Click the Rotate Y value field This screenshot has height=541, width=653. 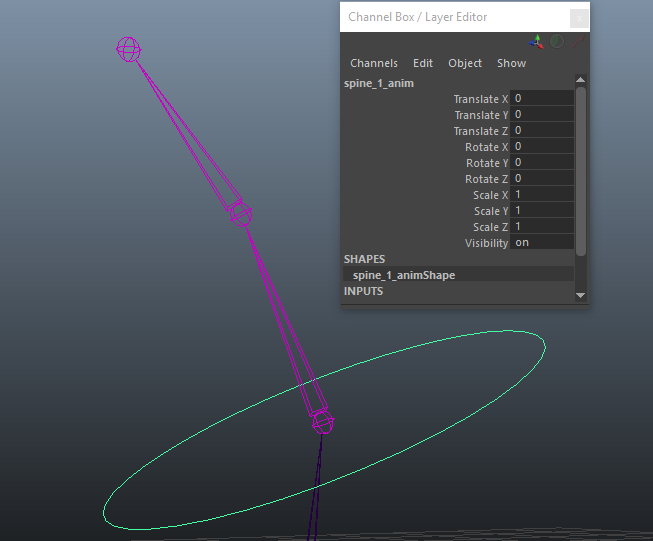[x=542, y=163]
